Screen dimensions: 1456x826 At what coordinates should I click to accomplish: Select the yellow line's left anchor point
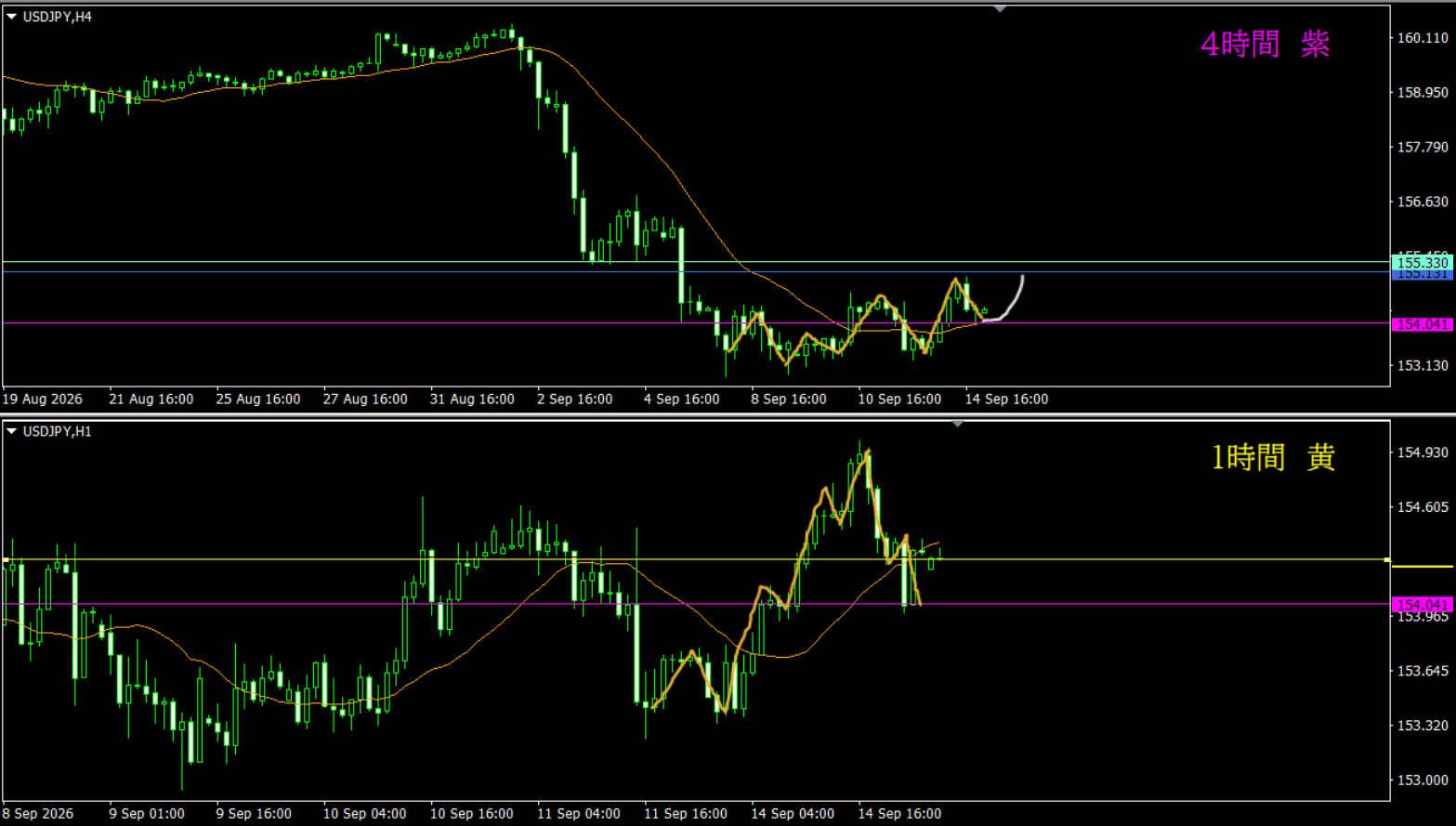(6, 559)
